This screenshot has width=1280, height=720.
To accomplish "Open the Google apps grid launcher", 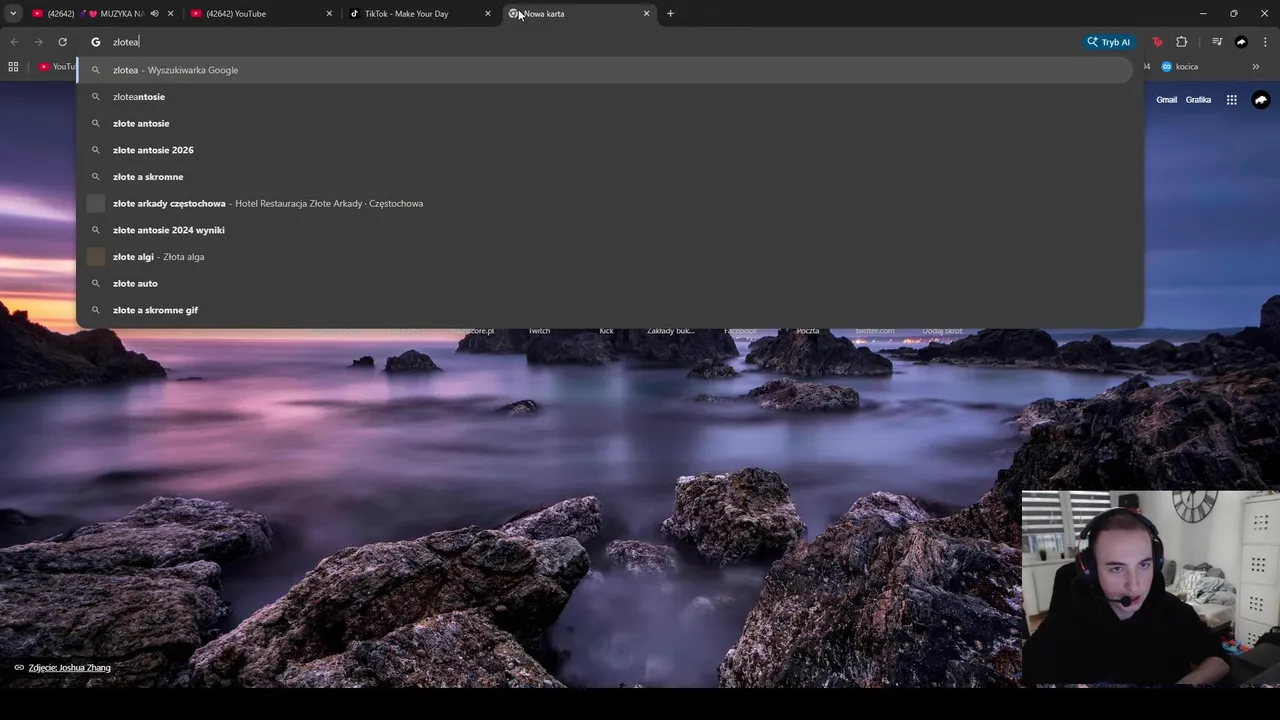I will tap(1232, 100).
